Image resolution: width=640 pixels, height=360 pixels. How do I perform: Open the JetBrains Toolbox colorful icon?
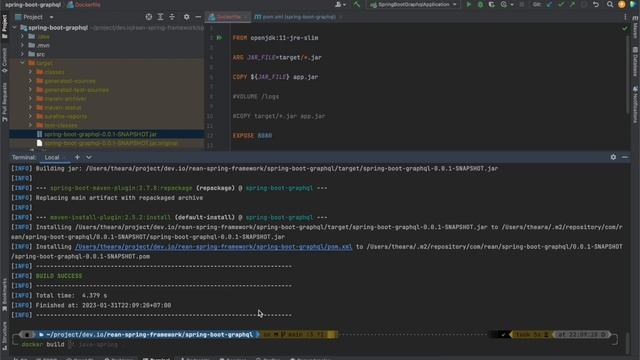click(x=633, y=4)
